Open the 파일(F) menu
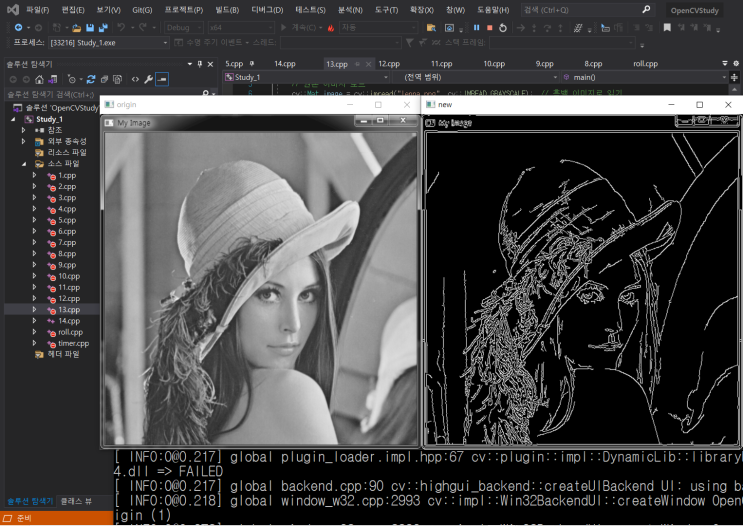The height and width of the screenshot is (526, 743). point(37,10)
